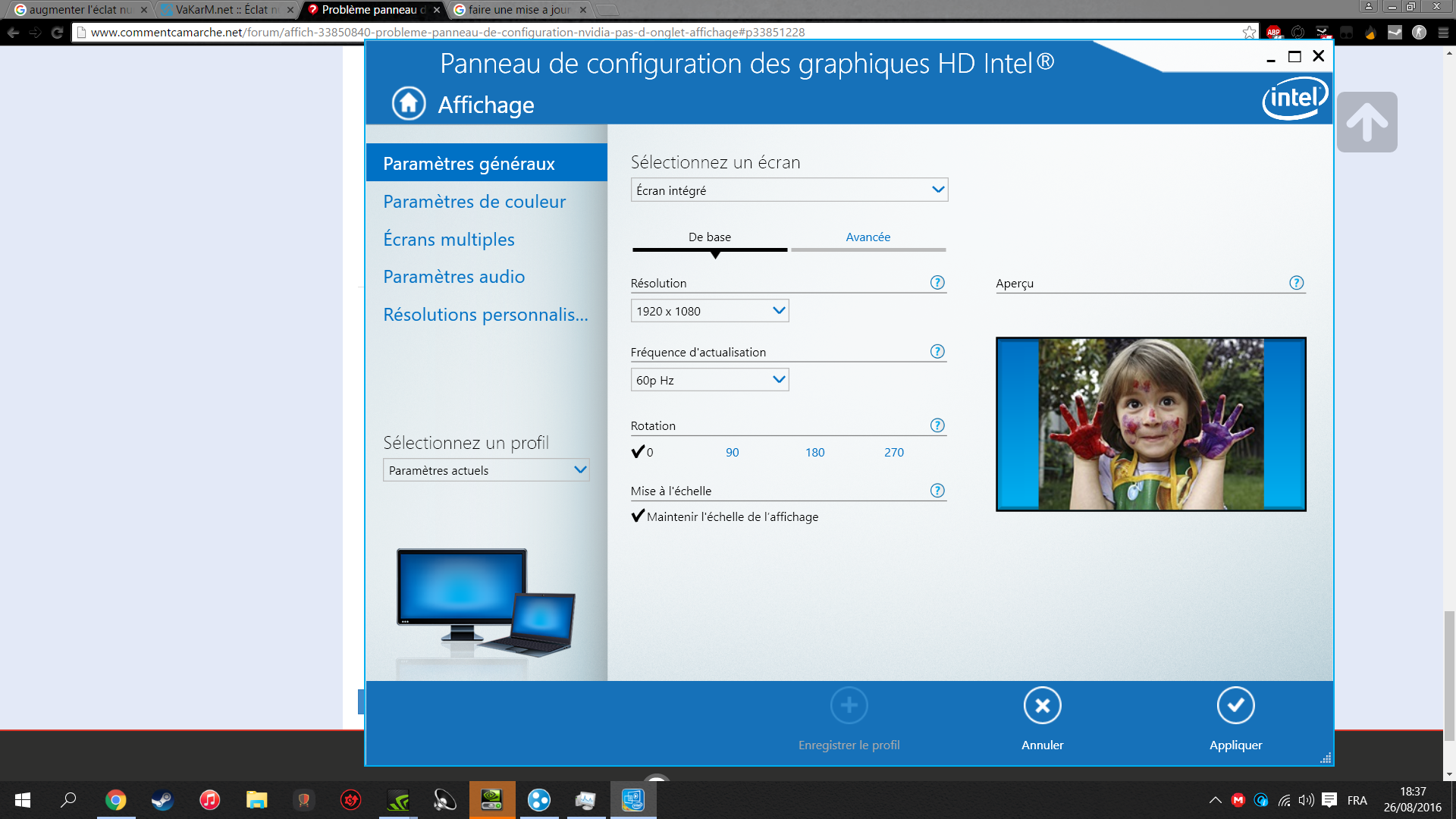Switch to the Avancée tab
Image resolution: width=1456 pixels, height=819 pixels.
[868, 237]
